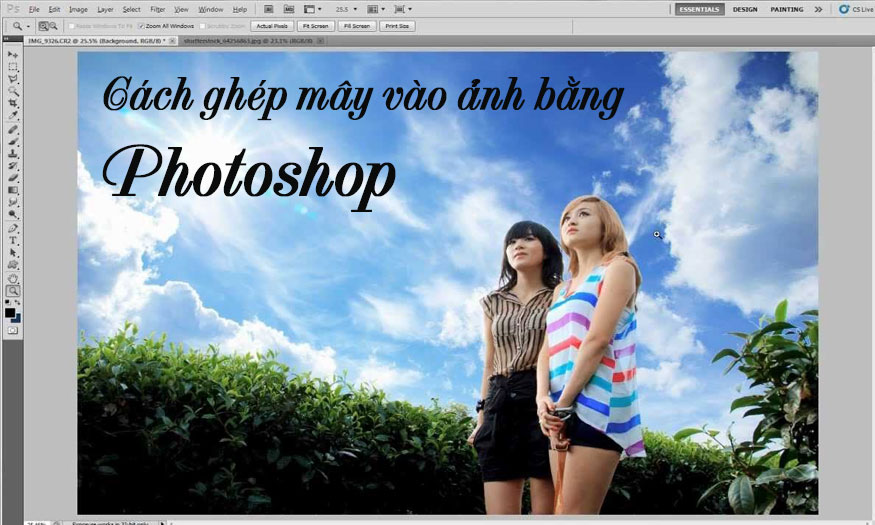Select the History Brush tool
This screenshot has height=525, width=875.
coord(12,166)
